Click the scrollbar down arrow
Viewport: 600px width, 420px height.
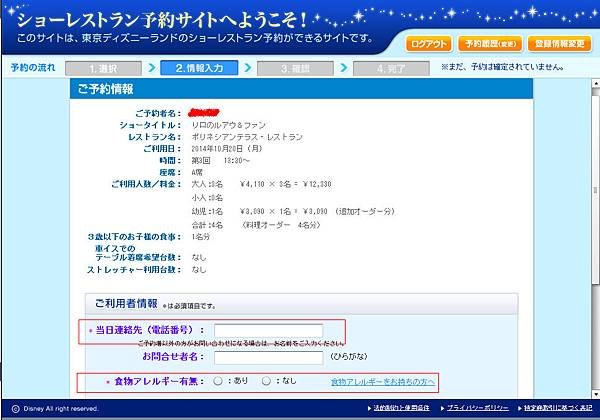pos(595,394)
